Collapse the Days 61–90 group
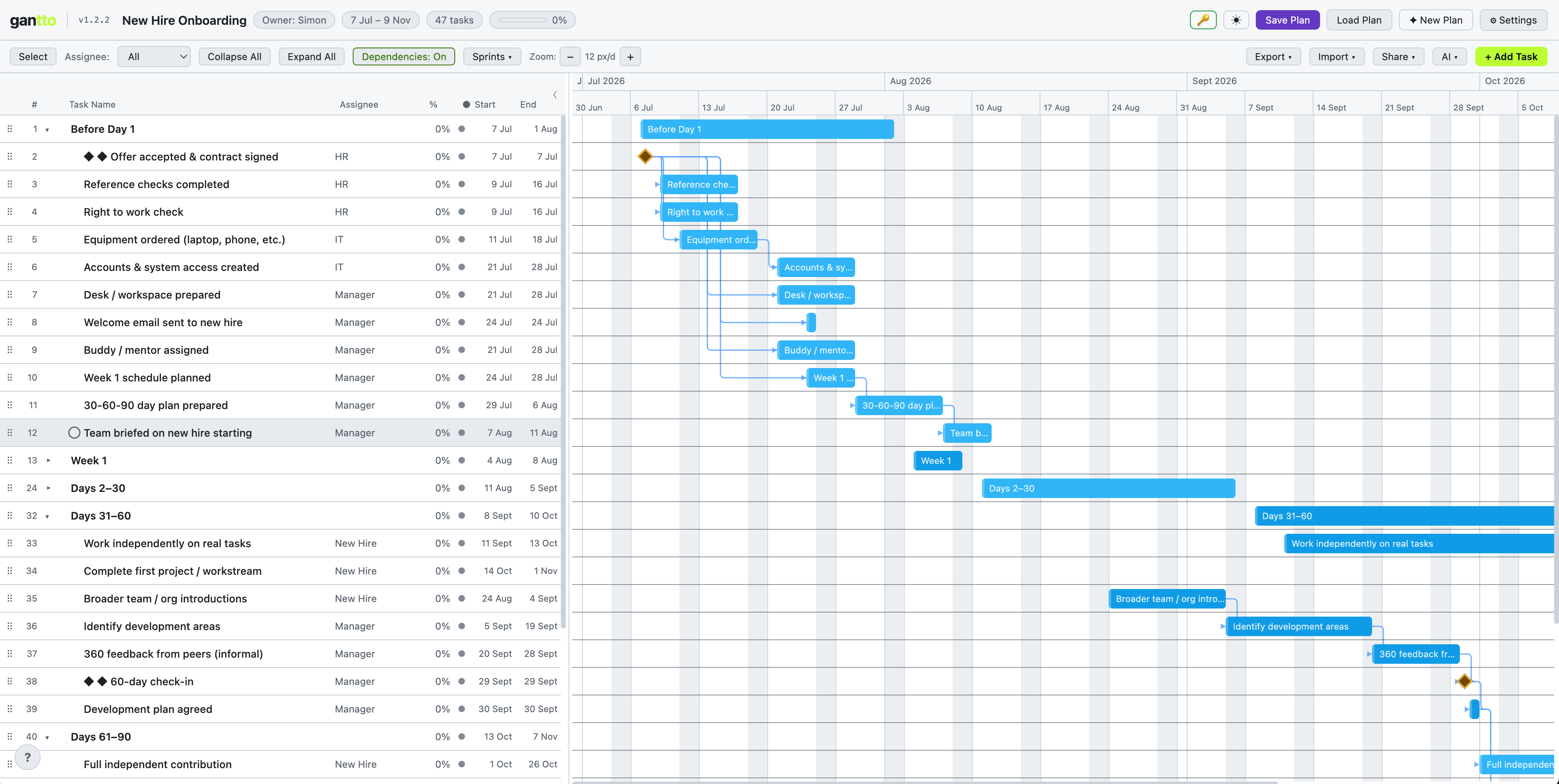Image resolution: width=1559 pixels, height=784 pixels. (x=47, y=737)
